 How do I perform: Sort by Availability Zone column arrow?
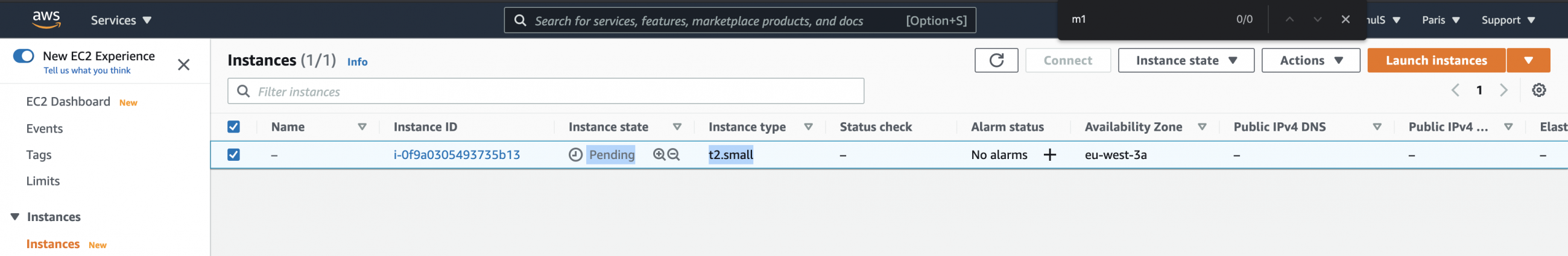click(x=1202, y=126)
